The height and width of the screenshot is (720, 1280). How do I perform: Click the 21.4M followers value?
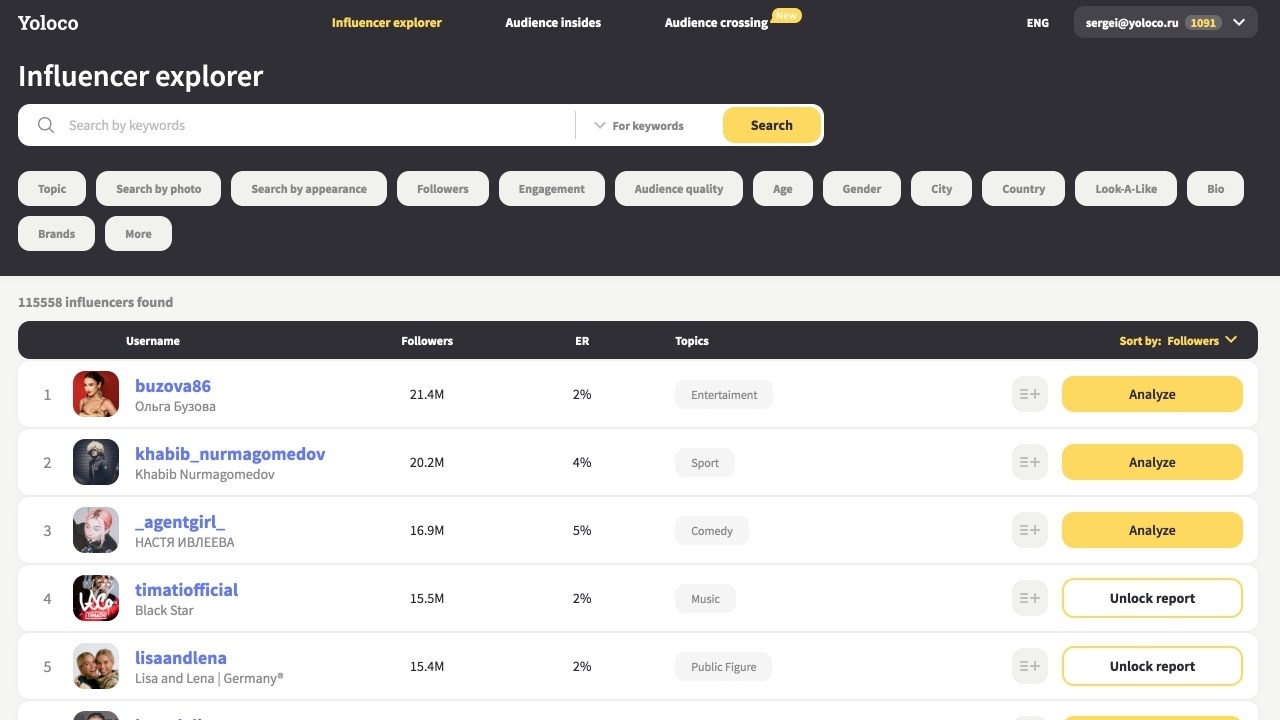427,394
